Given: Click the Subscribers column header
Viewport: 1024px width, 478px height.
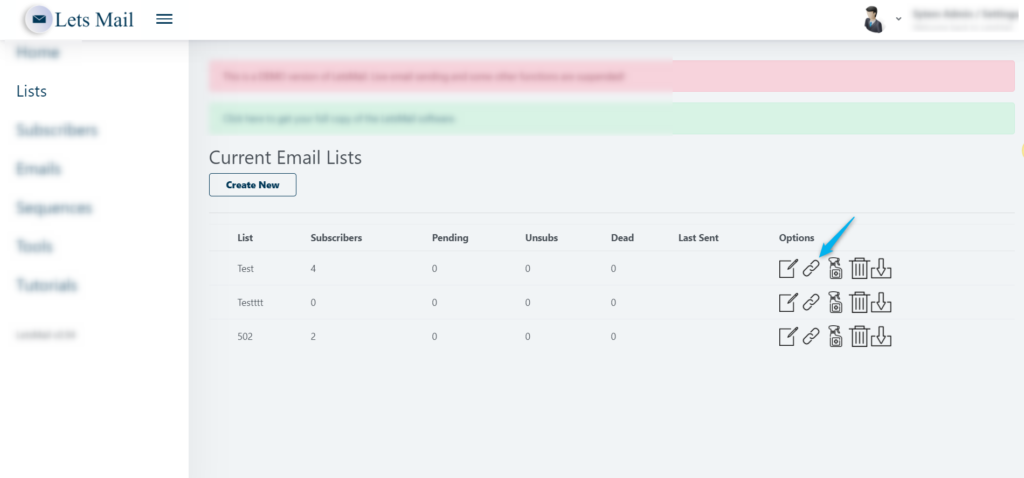Looking at the screenshot, I should [x=336, y=238].
